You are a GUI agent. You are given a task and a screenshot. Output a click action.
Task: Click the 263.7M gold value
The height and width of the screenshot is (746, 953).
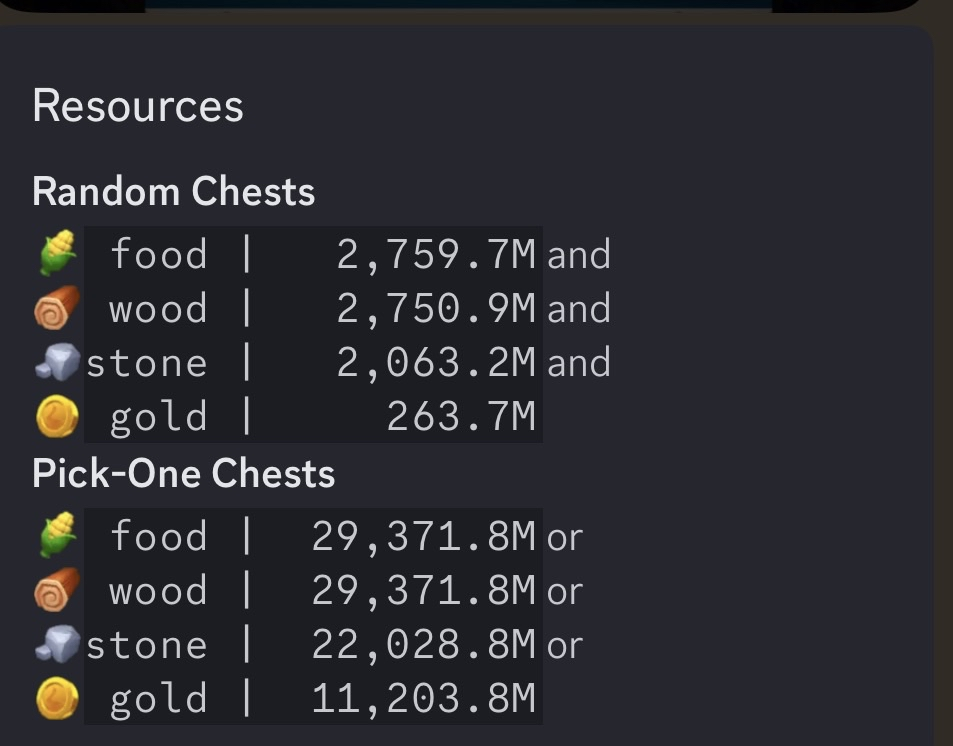pos(461,417)
